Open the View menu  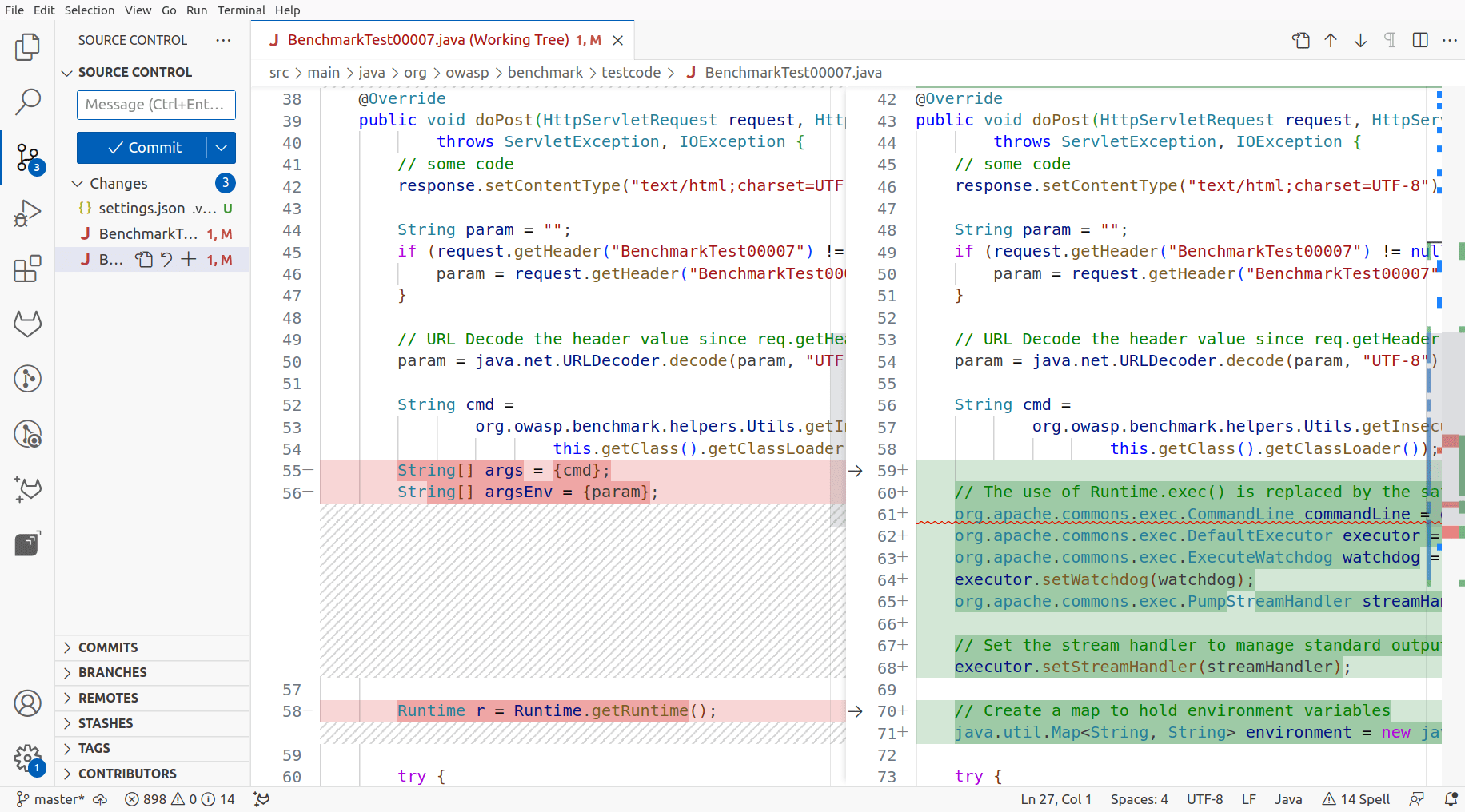pyautogui.click(x=138, y=10)
